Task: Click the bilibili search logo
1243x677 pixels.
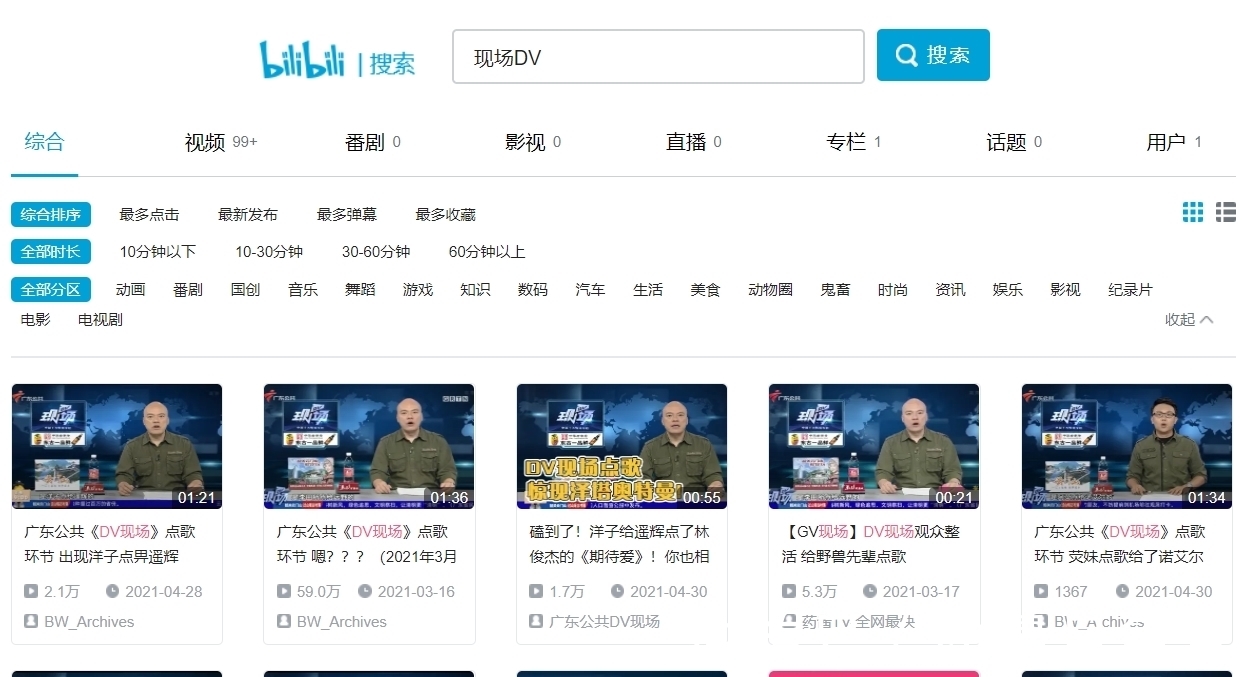Action: pyautogui.click(x=336, y=57)
